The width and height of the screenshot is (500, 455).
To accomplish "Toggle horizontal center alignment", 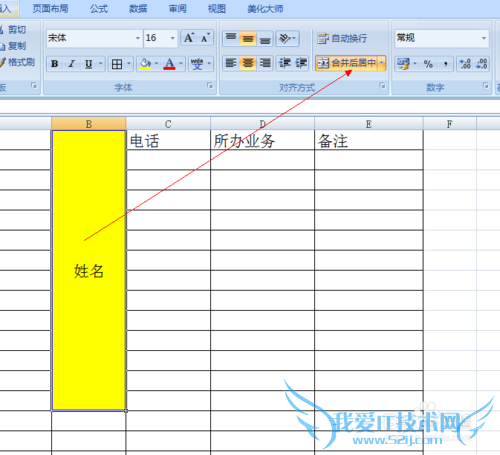I will 248,63.
